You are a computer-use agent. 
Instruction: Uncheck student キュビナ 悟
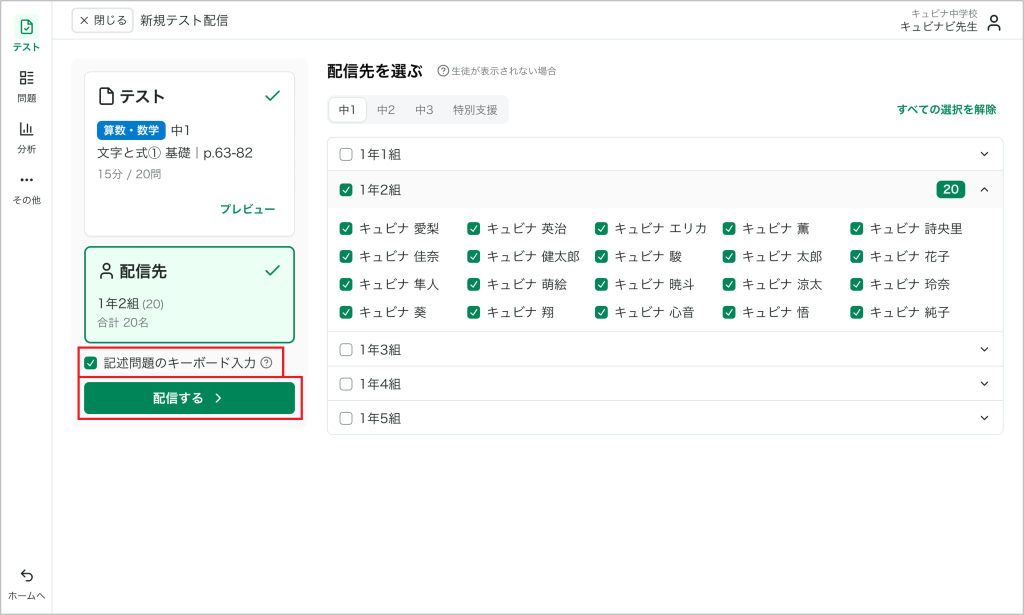coord(729,313)
